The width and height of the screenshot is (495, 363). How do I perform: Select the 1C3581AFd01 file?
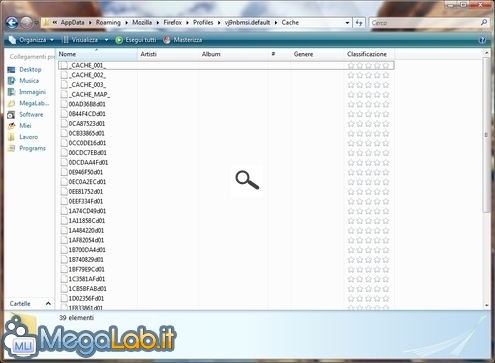[87, 279]
